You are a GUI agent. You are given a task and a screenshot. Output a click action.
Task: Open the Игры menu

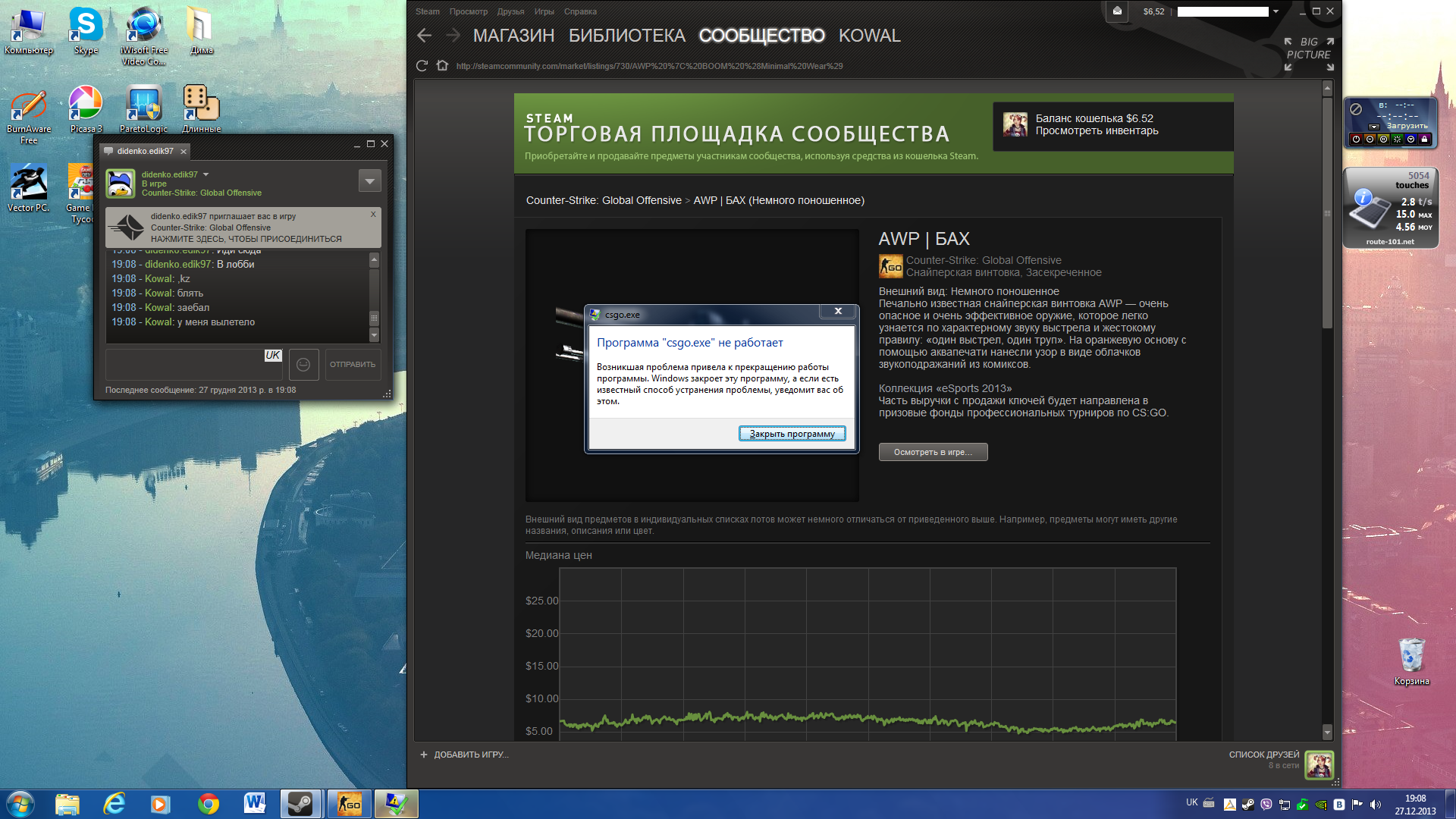point(544,11)
